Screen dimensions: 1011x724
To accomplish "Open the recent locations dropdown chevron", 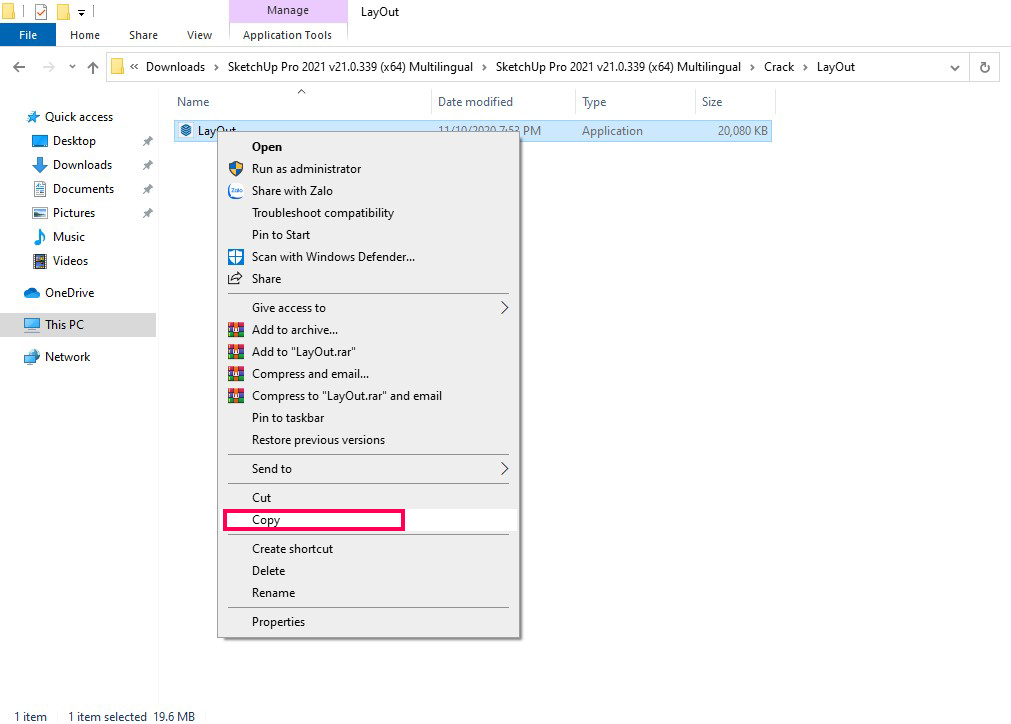I will pyautogui.click(x=72, y=68).
